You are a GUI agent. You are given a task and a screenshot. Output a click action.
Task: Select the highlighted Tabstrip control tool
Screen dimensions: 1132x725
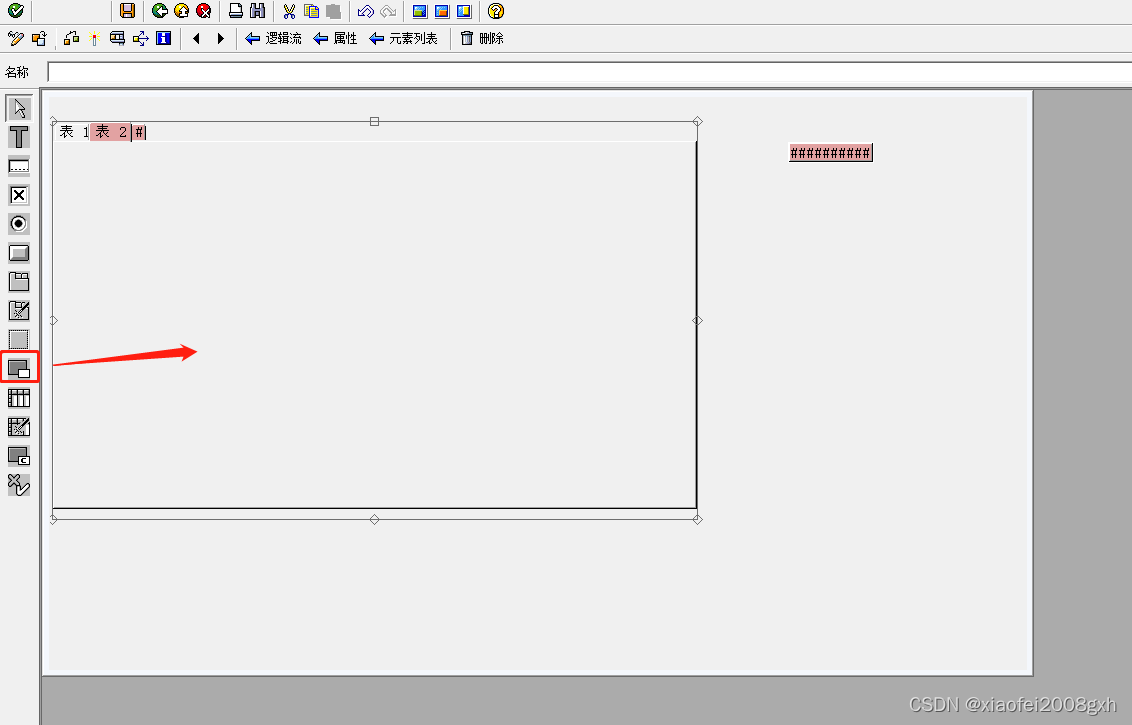click(18, 368)
